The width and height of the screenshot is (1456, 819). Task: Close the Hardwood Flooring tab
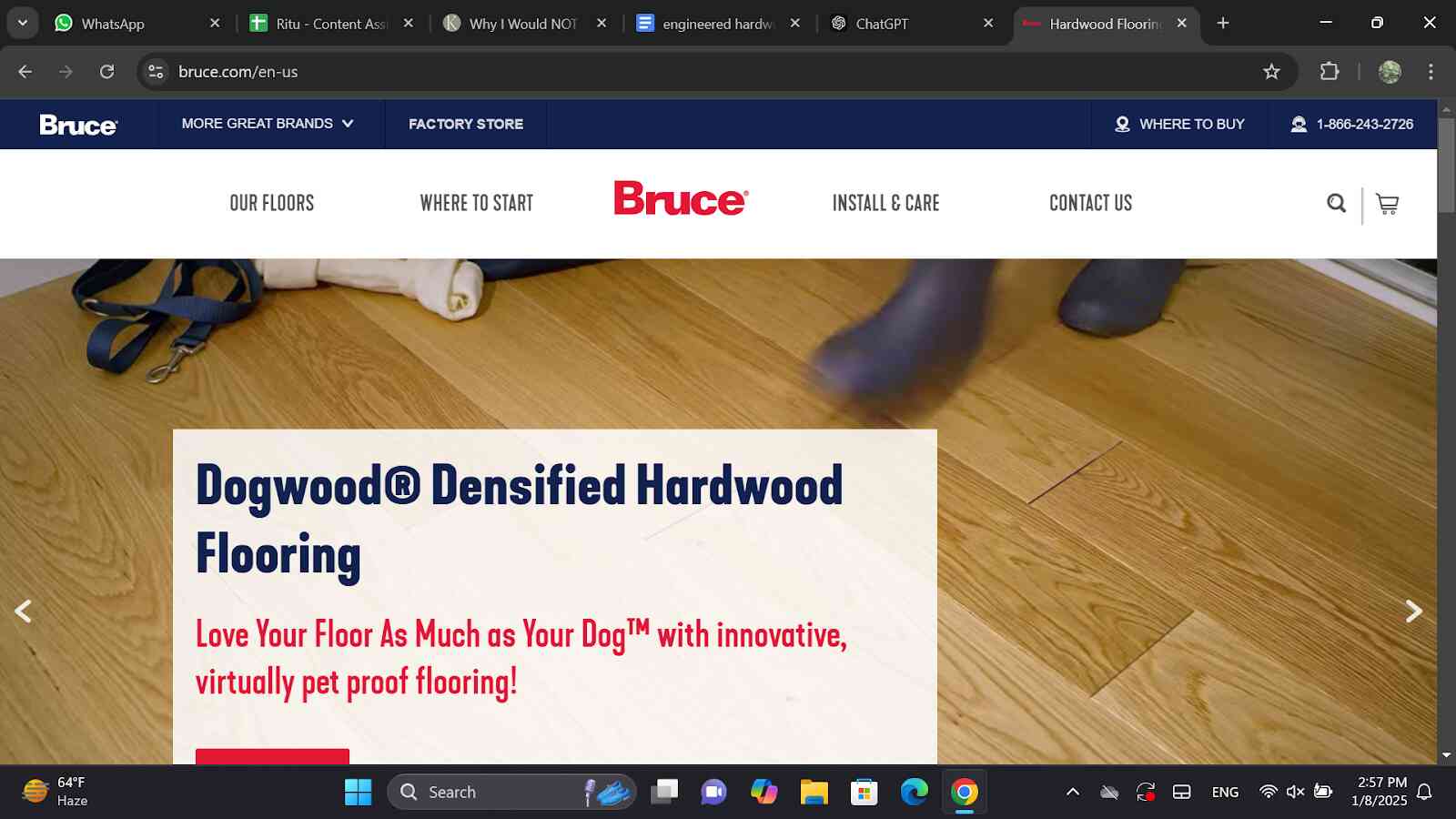(1181, 24)
